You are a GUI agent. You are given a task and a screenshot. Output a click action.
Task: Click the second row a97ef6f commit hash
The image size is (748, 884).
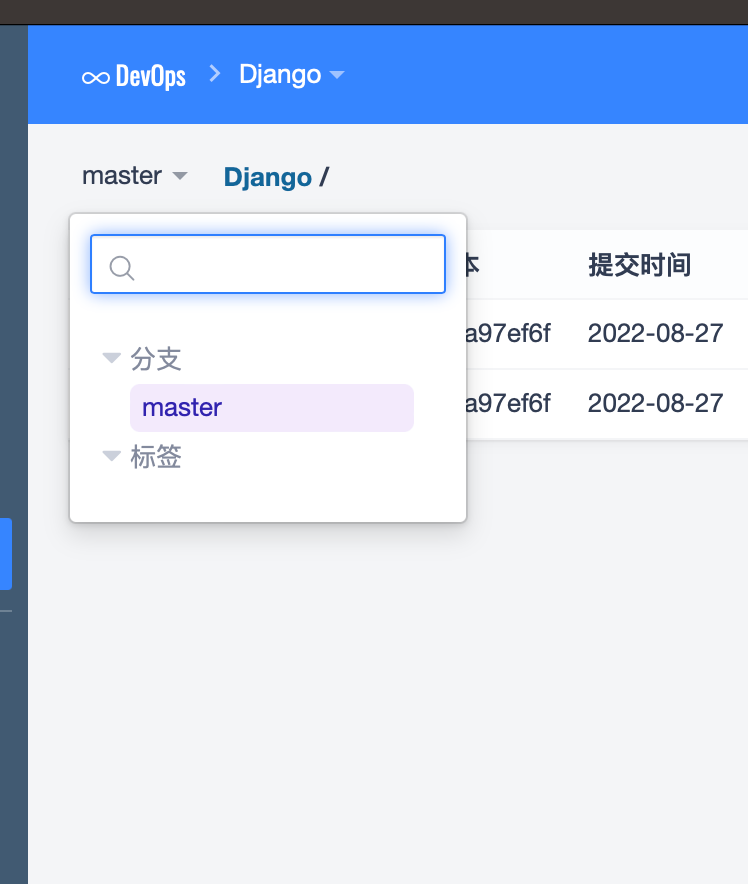[x=507, y=403]
